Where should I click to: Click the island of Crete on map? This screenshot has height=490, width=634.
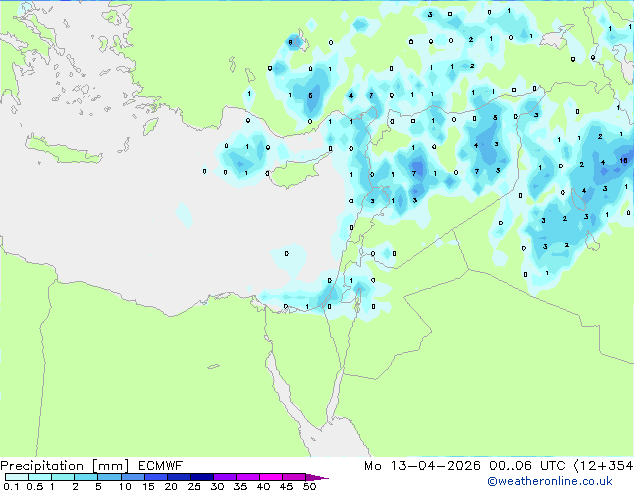click(x=63, y=150)
